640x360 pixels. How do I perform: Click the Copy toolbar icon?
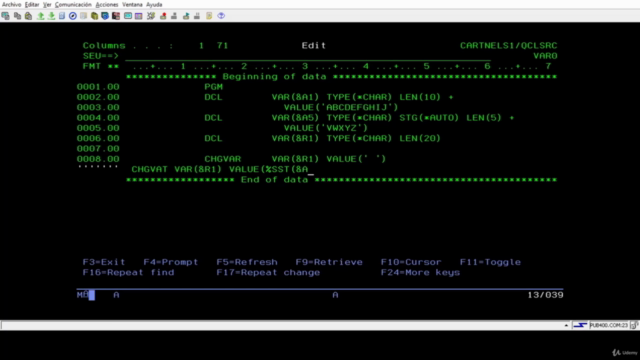[x=17, y=16]
